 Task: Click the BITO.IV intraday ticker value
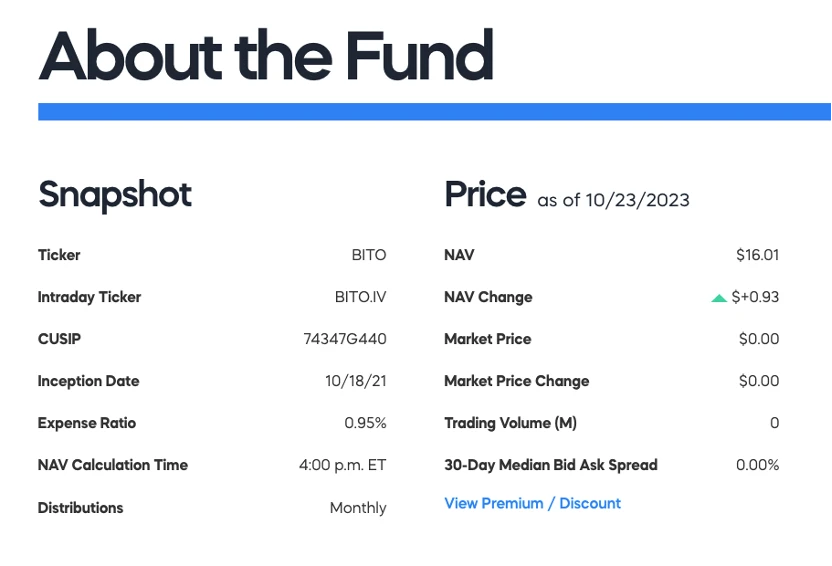[360, 297]
